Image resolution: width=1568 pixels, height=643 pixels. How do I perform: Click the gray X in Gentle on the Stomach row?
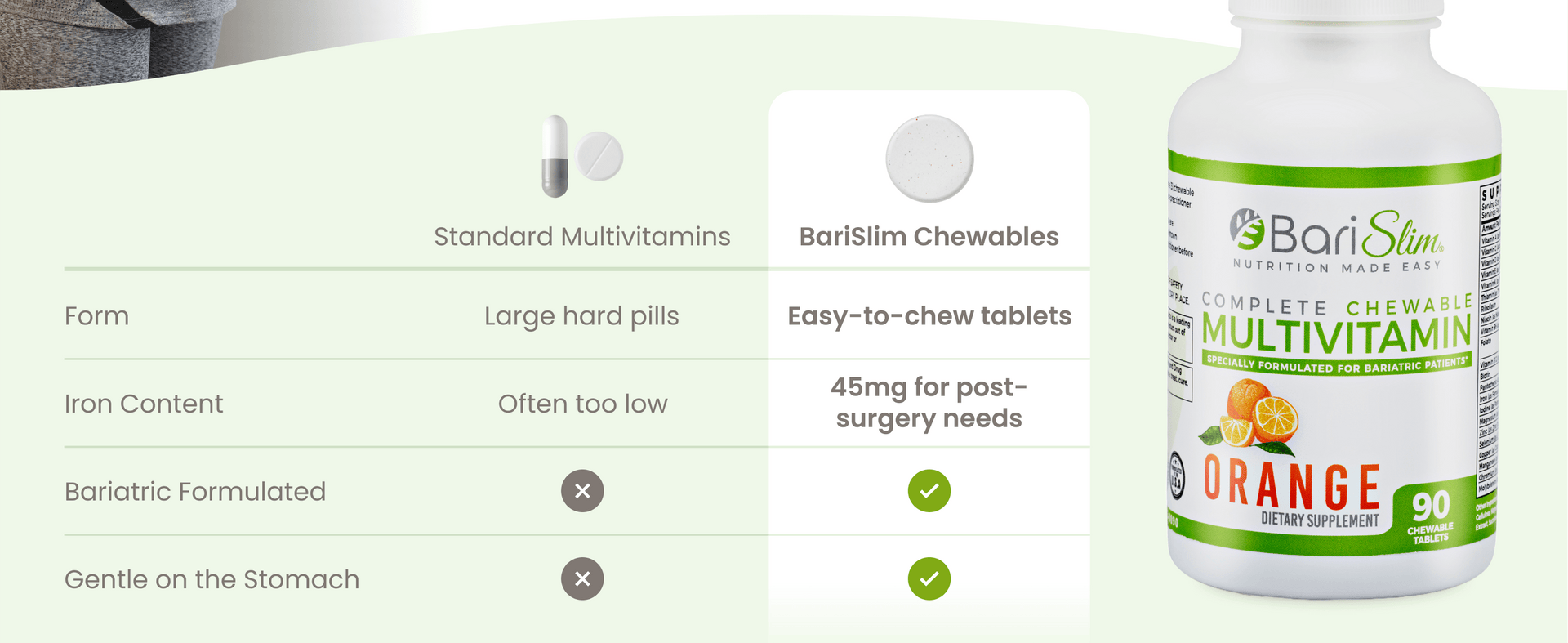click(x=582, y=578)
